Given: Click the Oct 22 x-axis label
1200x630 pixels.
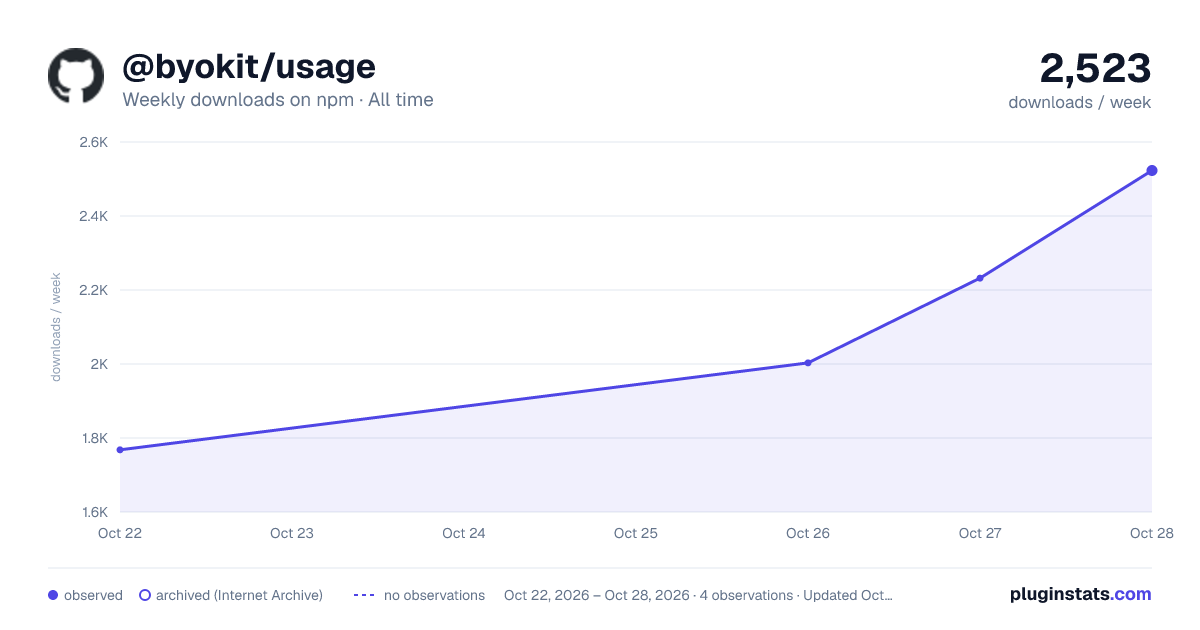Looking at the screenshot, I should coord(120,533).
